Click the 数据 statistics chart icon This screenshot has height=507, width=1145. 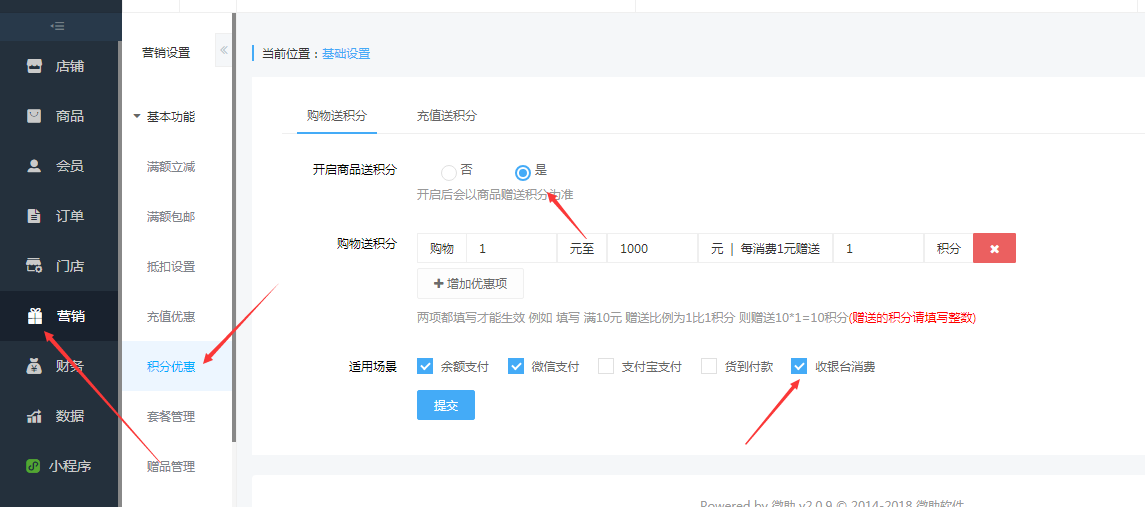[35, 416]
